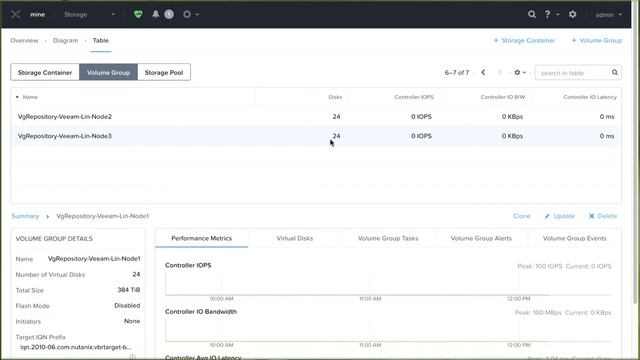This screenshot has height=360, width=640.
Task: Sort by Controller IOPS column header
Action: 414,97
